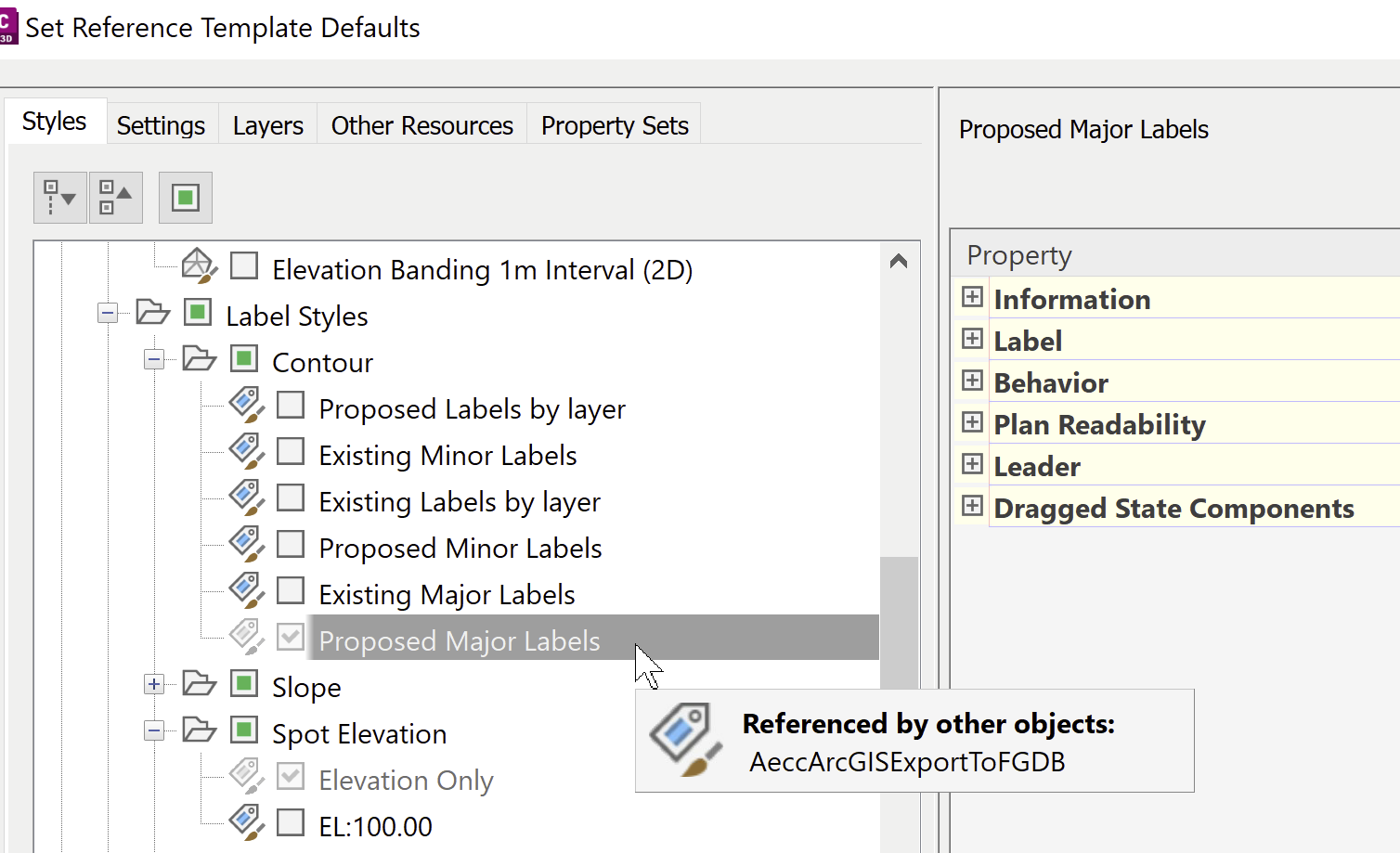The image size is (1400, 853).
Task: Expand the Plan Readability property group
Action: coord(972,422)
